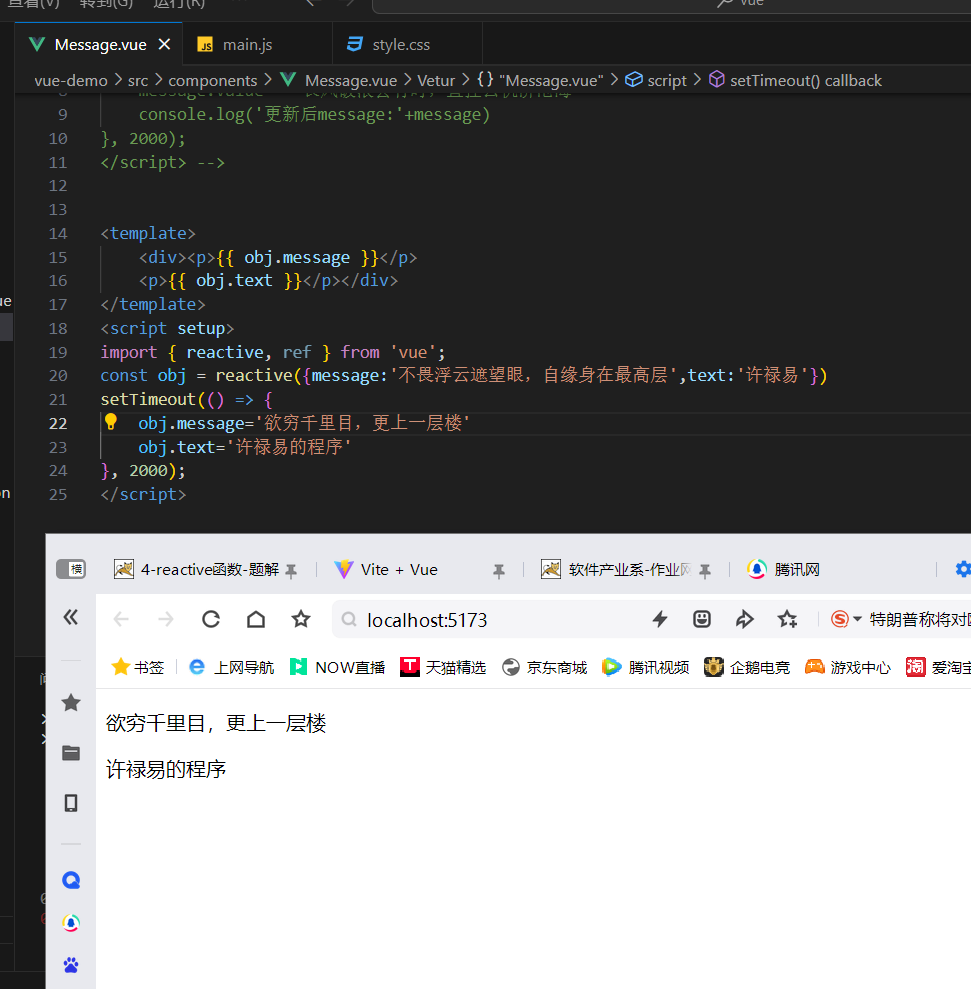Click the setTimeout() callback breadcrumb
The height and width of the screenshot is (989, 971).
click(x=796, y=81)
